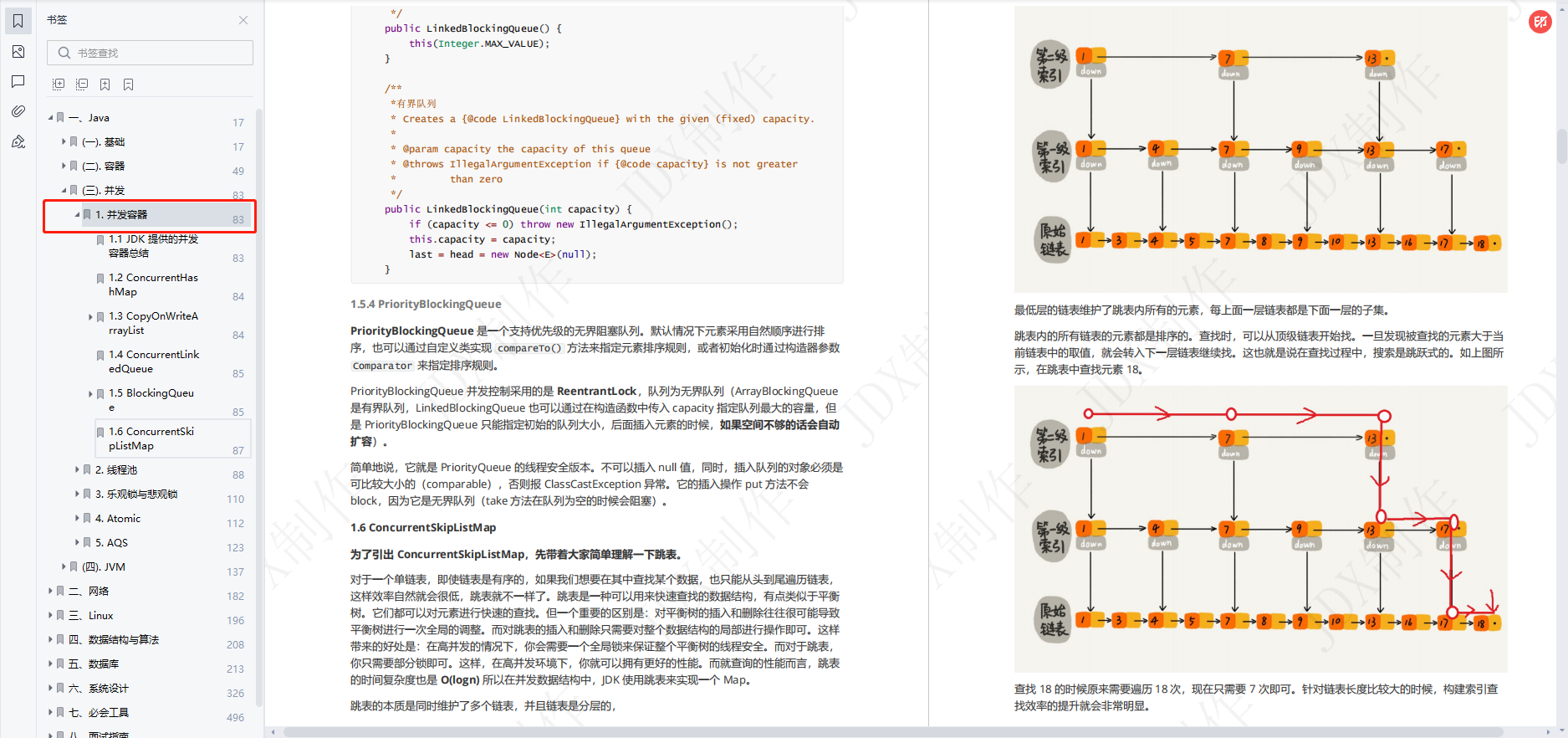
Task: Open the bookmarks panel icon in sidebar
Action: point(18,21)
